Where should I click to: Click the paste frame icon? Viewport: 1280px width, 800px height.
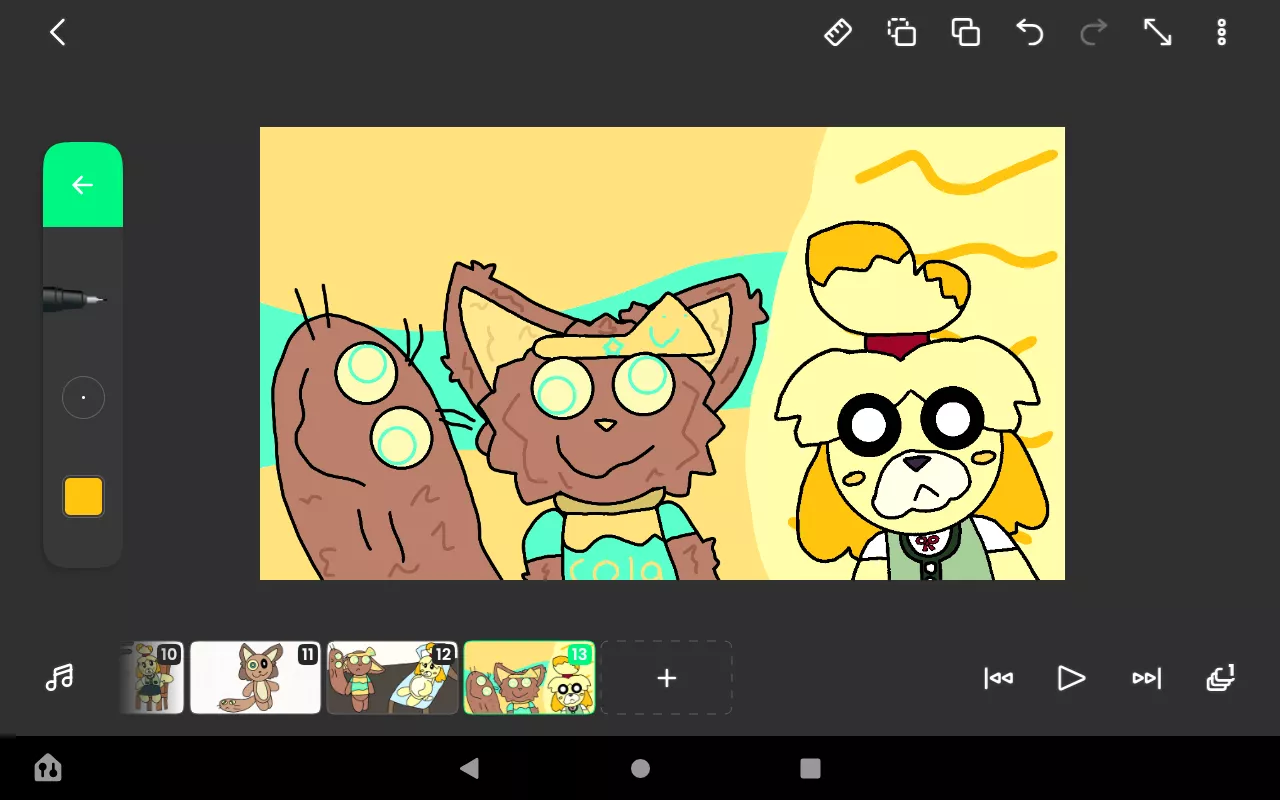coord(966,32)
